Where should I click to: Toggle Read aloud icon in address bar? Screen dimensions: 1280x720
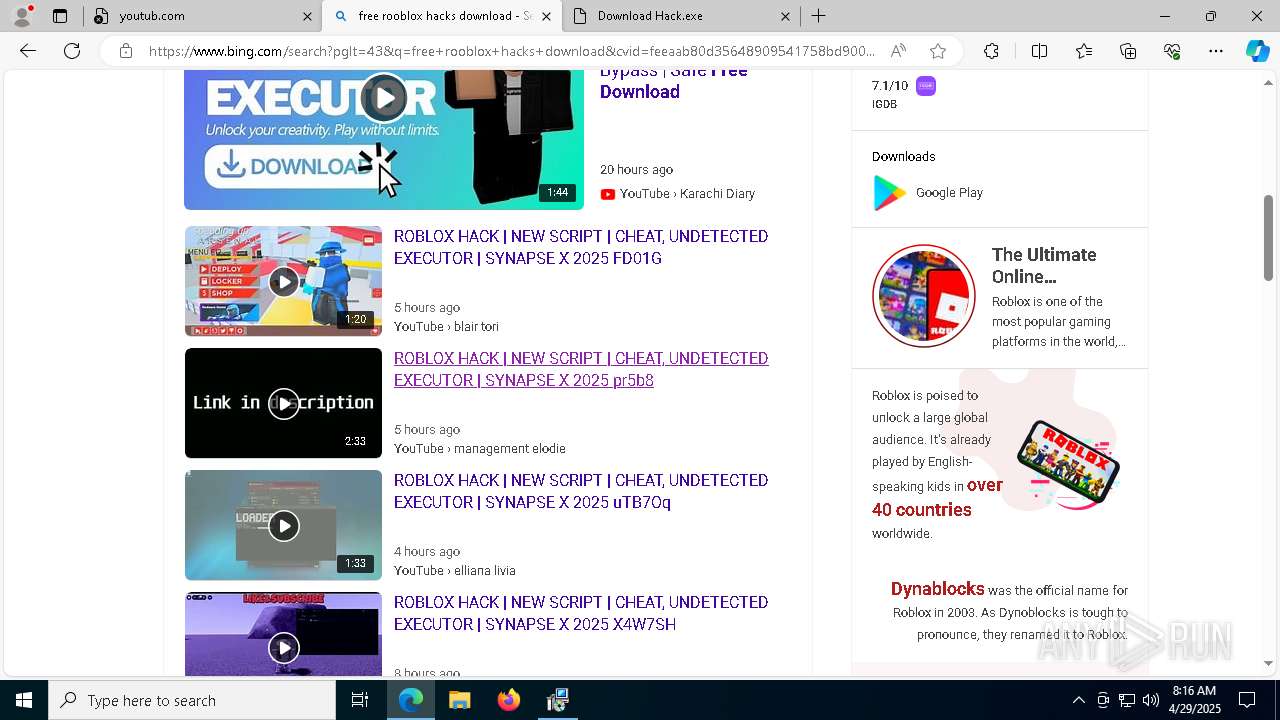[x=898, y=51]
